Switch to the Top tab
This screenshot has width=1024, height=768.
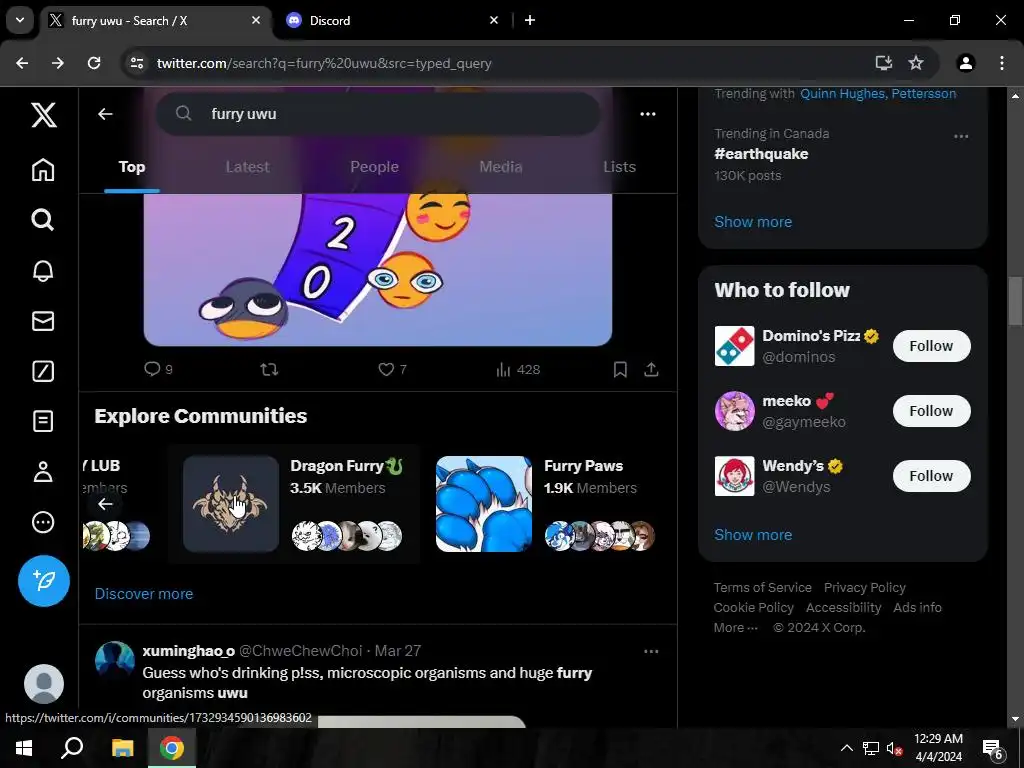pos(132,167)
